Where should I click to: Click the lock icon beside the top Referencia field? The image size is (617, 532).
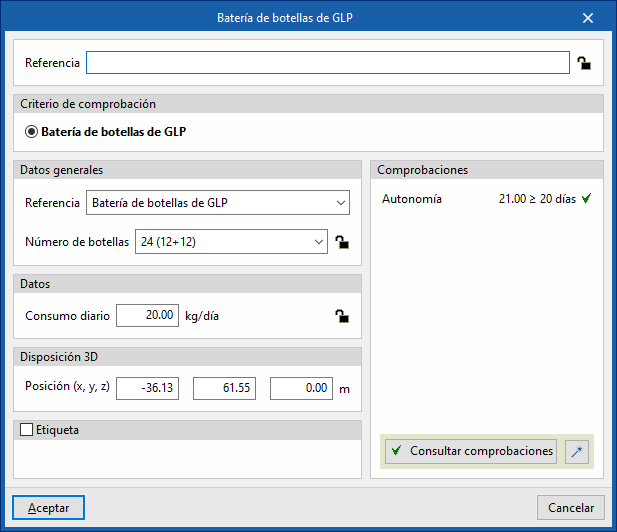tap(584, 63)
